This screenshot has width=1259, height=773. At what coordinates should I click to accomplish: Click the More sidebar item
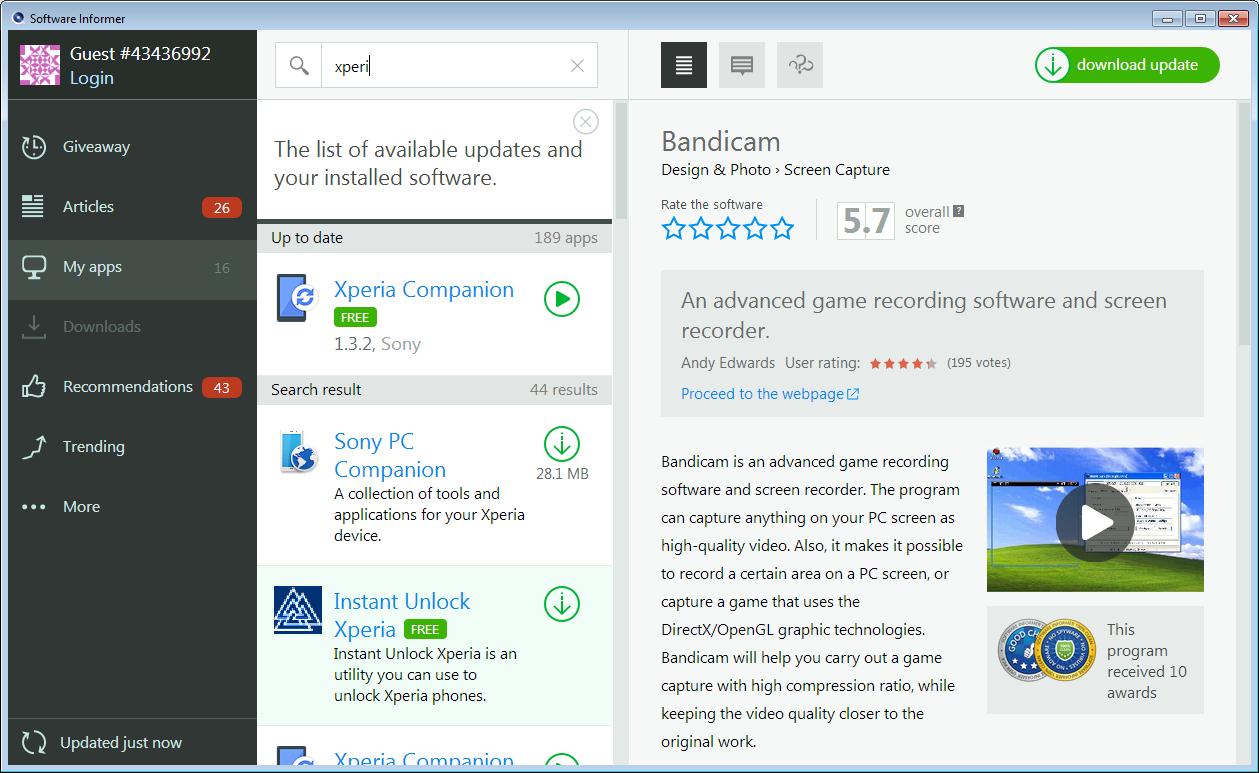[82, 506]
